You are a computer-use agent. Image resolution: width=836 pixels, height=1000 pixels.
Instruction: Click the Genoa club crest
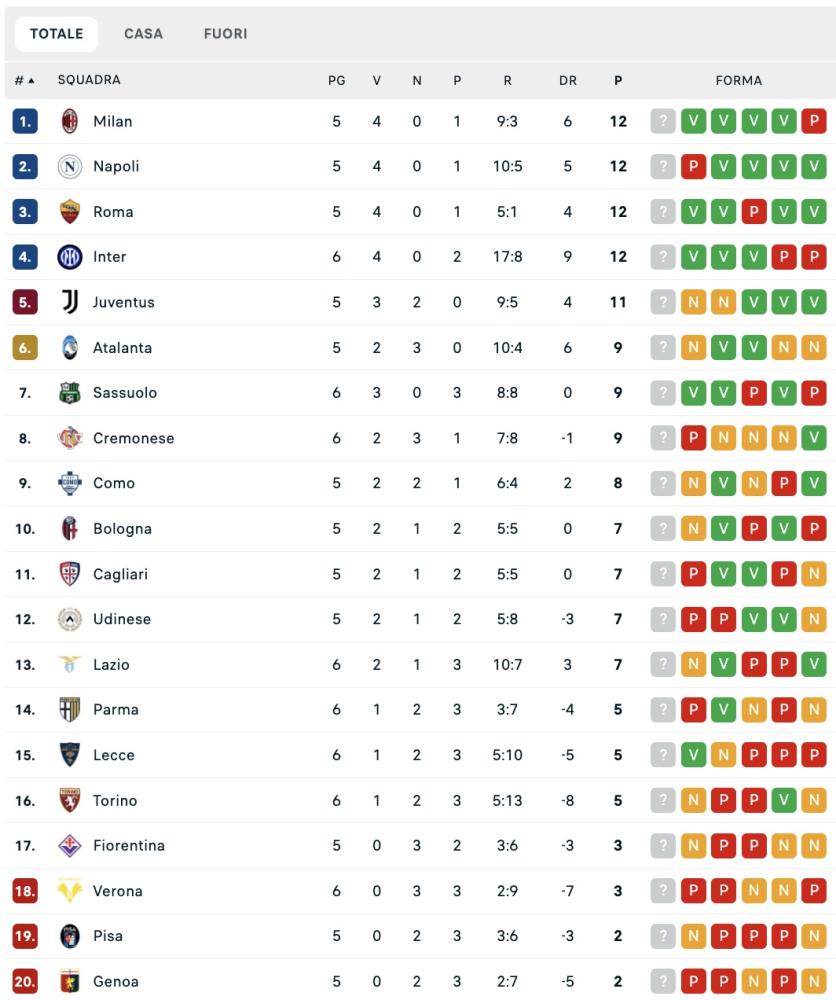click(69, 982)
